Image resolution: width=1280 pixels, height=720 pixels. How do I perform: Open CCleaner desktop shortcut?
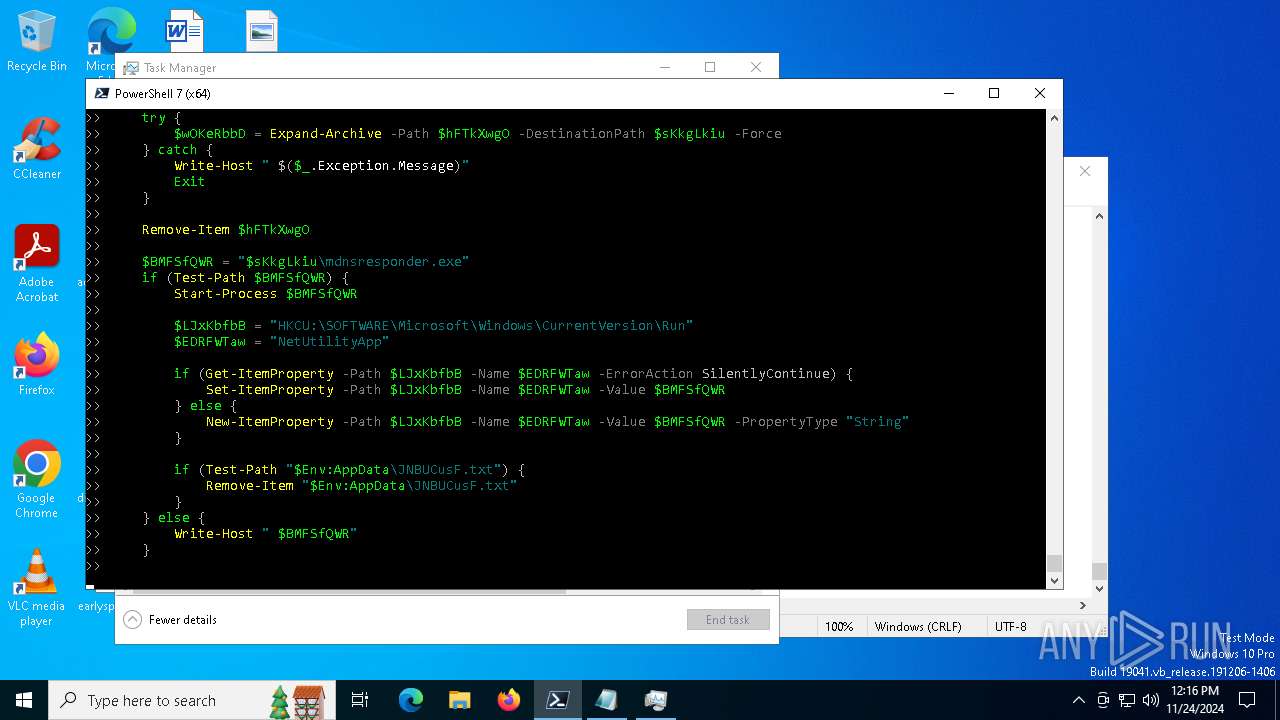pyautogui.click(x=37, y=148)
